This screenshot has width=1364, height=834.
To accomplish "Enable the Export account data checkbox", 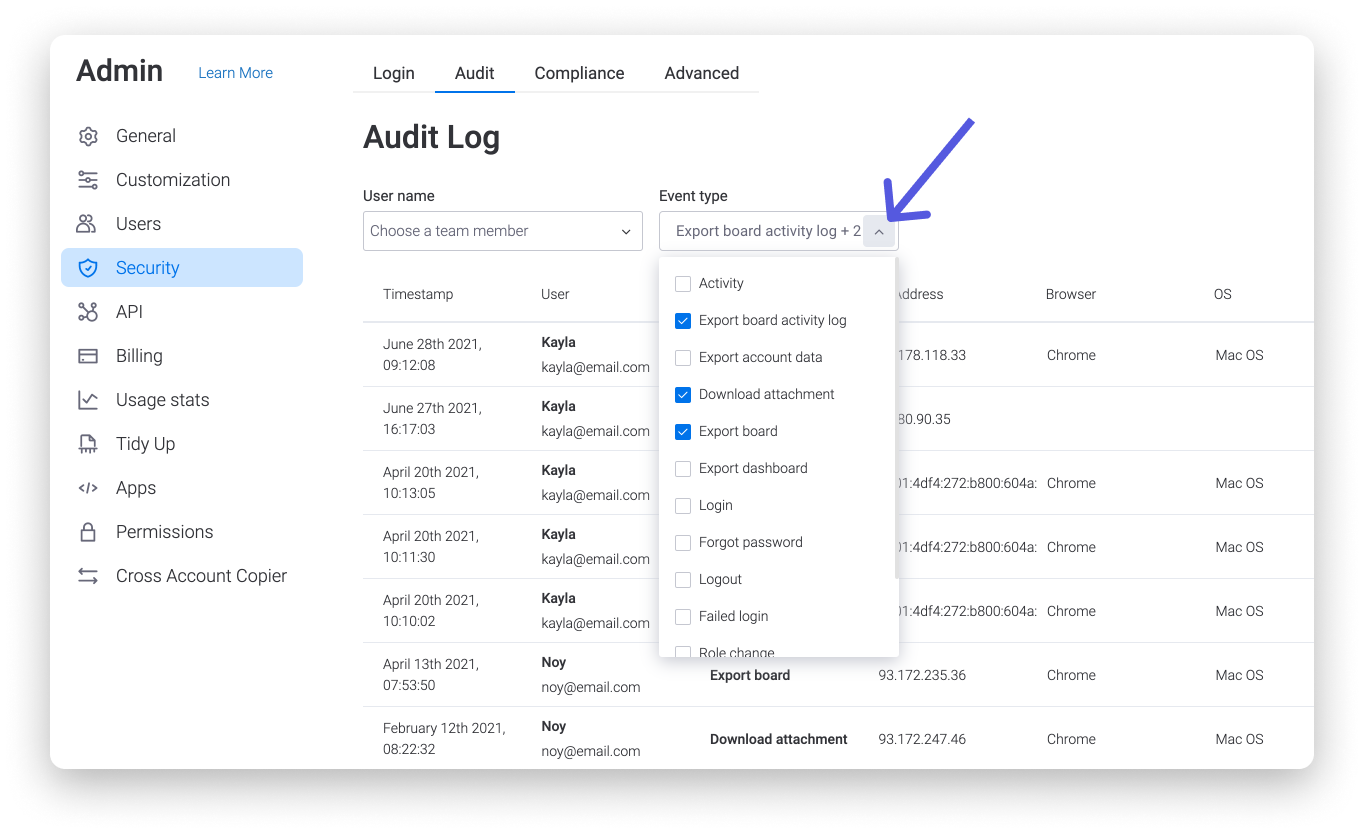I will click(683, 358).
